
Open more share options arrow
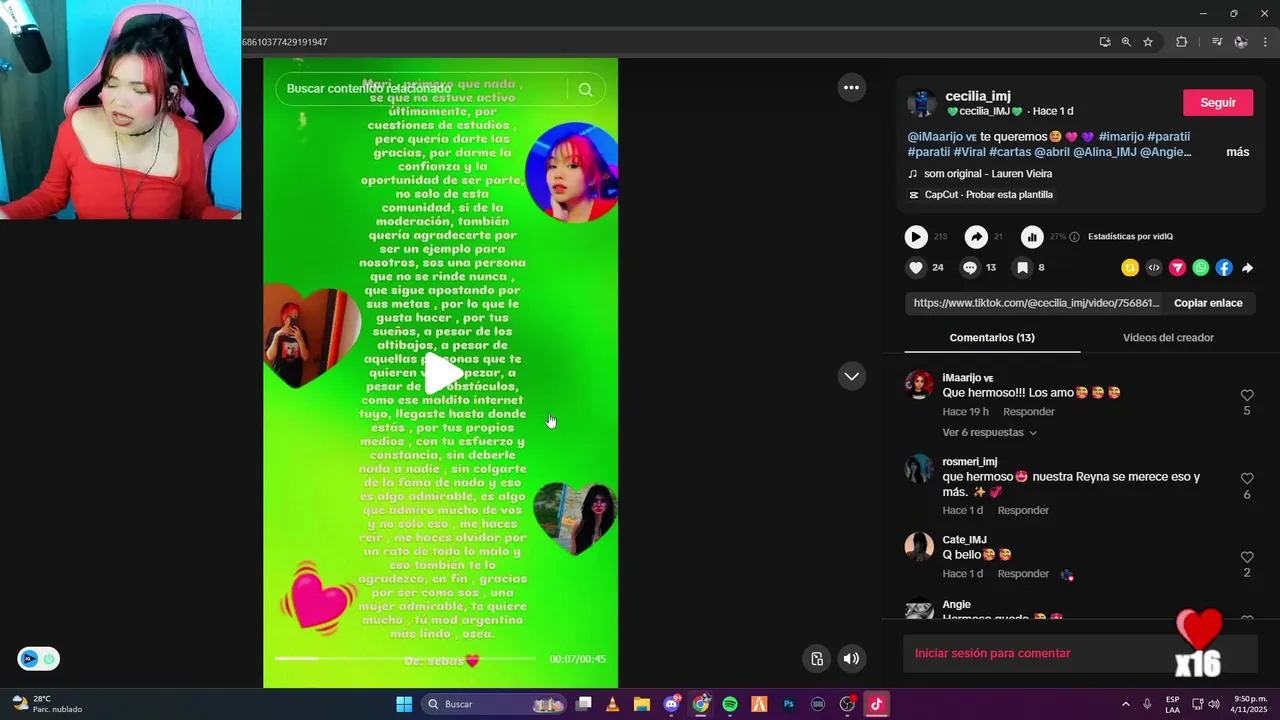click(1248, 268)
